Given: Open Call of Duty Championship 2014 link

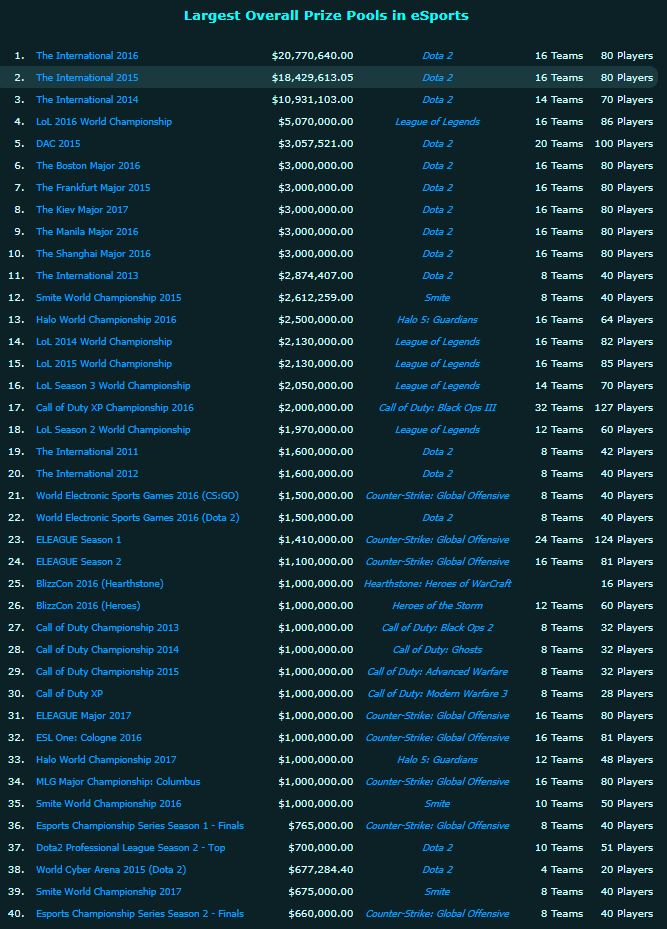Looking at the screenshot, I should point(107,649).
